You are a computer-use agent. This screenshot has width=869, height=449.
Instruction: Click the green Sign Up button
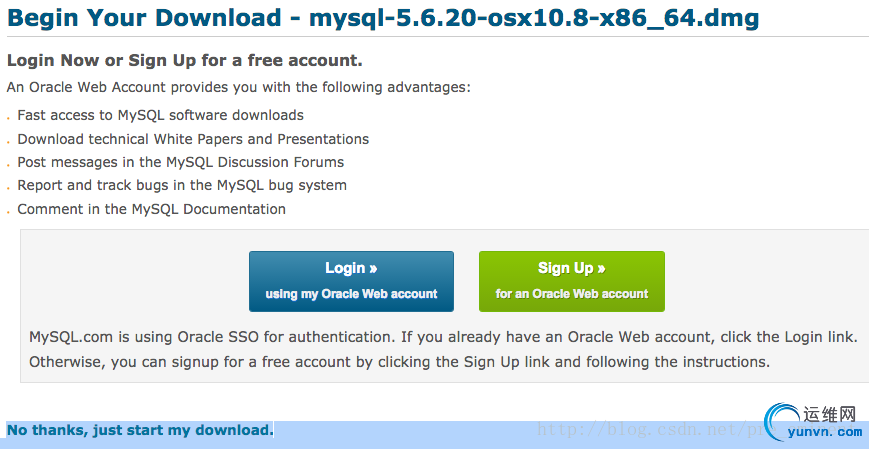click(571, 281)
